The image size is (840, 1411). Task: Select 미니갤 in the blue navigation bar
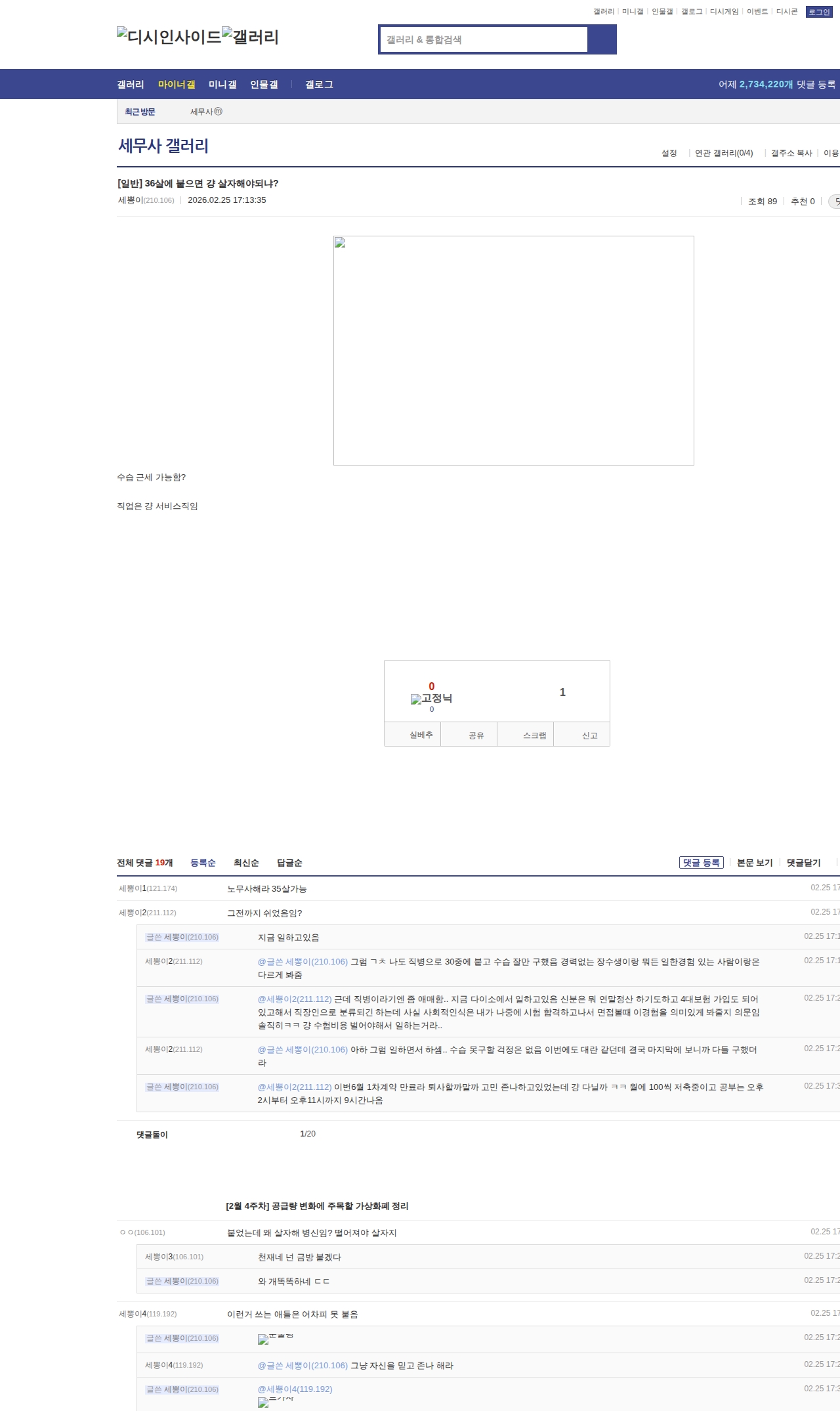(x=222, y=85)
